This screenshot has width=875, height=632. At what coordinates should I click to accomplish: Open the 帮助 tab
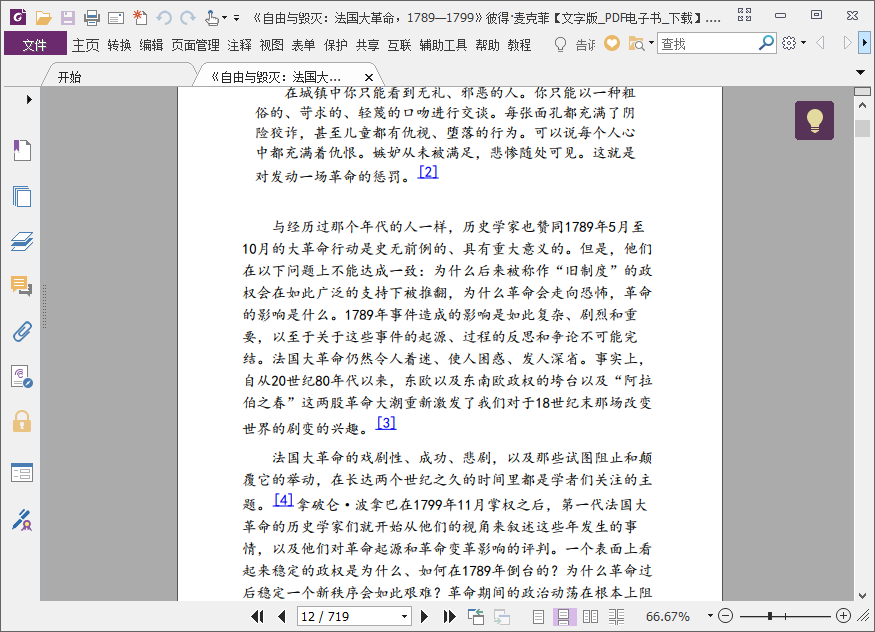click(x=487, y=45)
